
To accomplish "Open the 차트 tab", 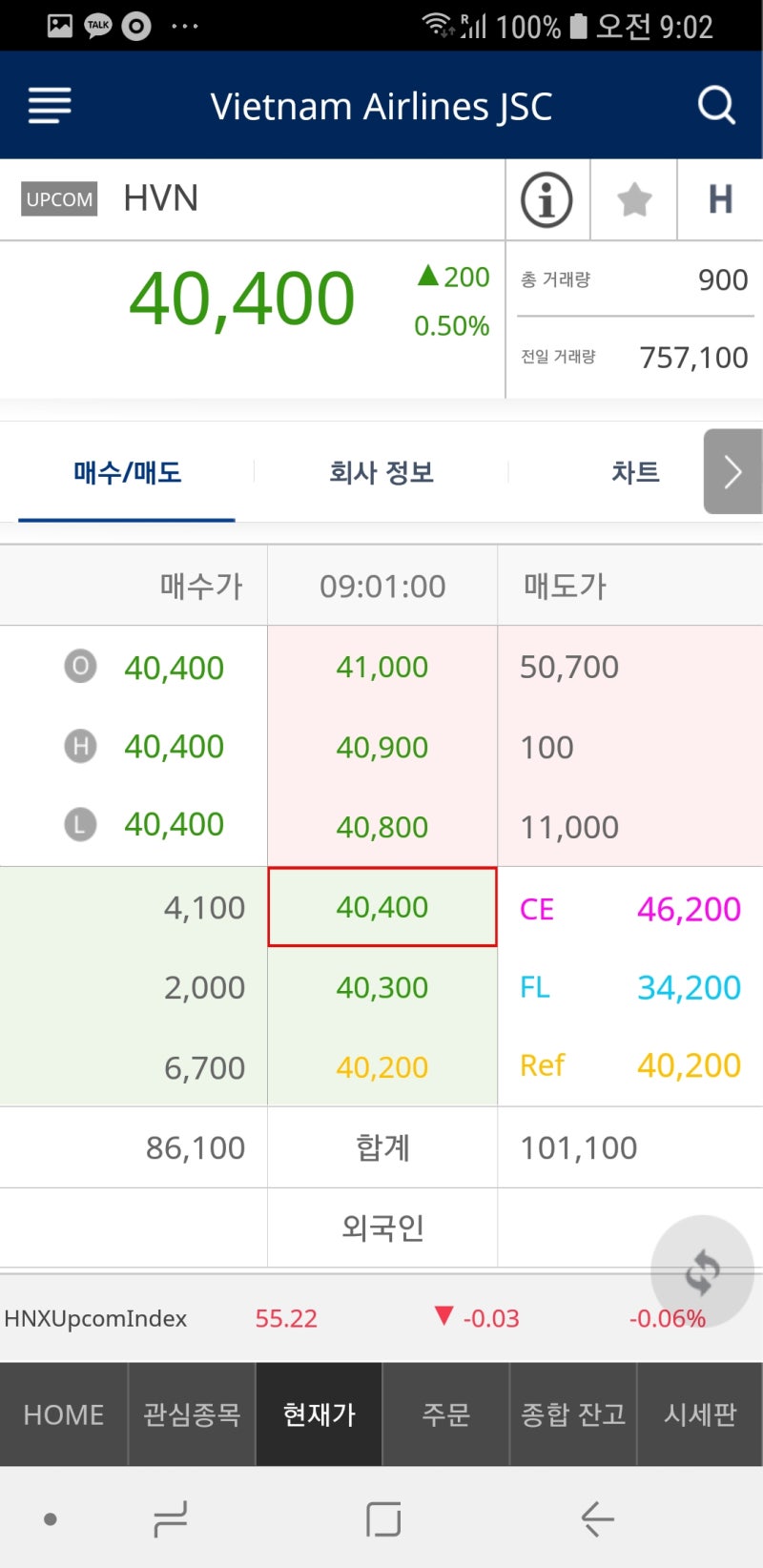I will point(635,472).
